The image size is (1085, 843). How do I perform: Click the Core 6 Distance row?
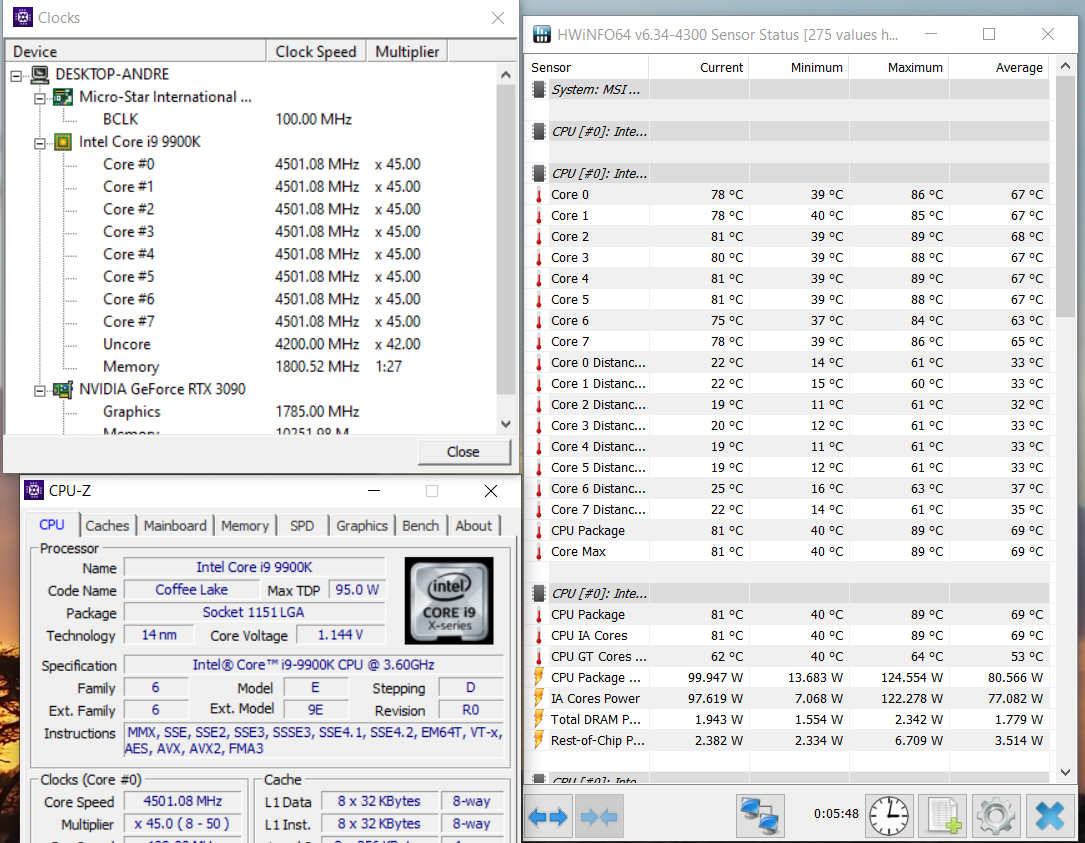click(x=787, y=489)
